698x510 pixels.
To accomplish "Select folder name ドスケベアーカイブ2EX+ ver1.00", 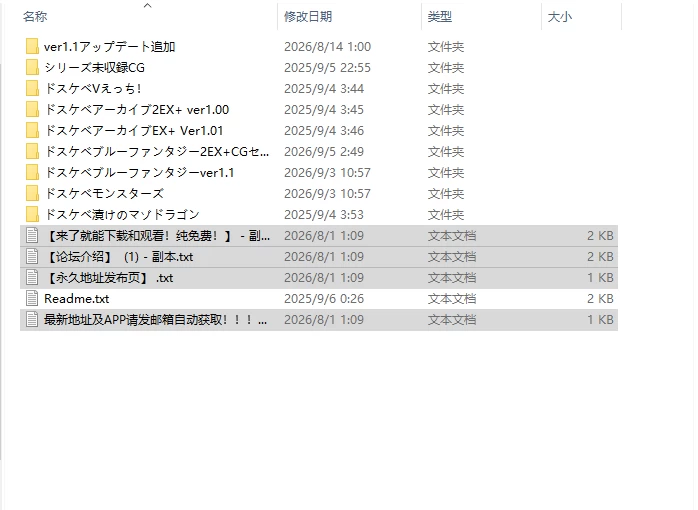I will [x=137, y=109].
